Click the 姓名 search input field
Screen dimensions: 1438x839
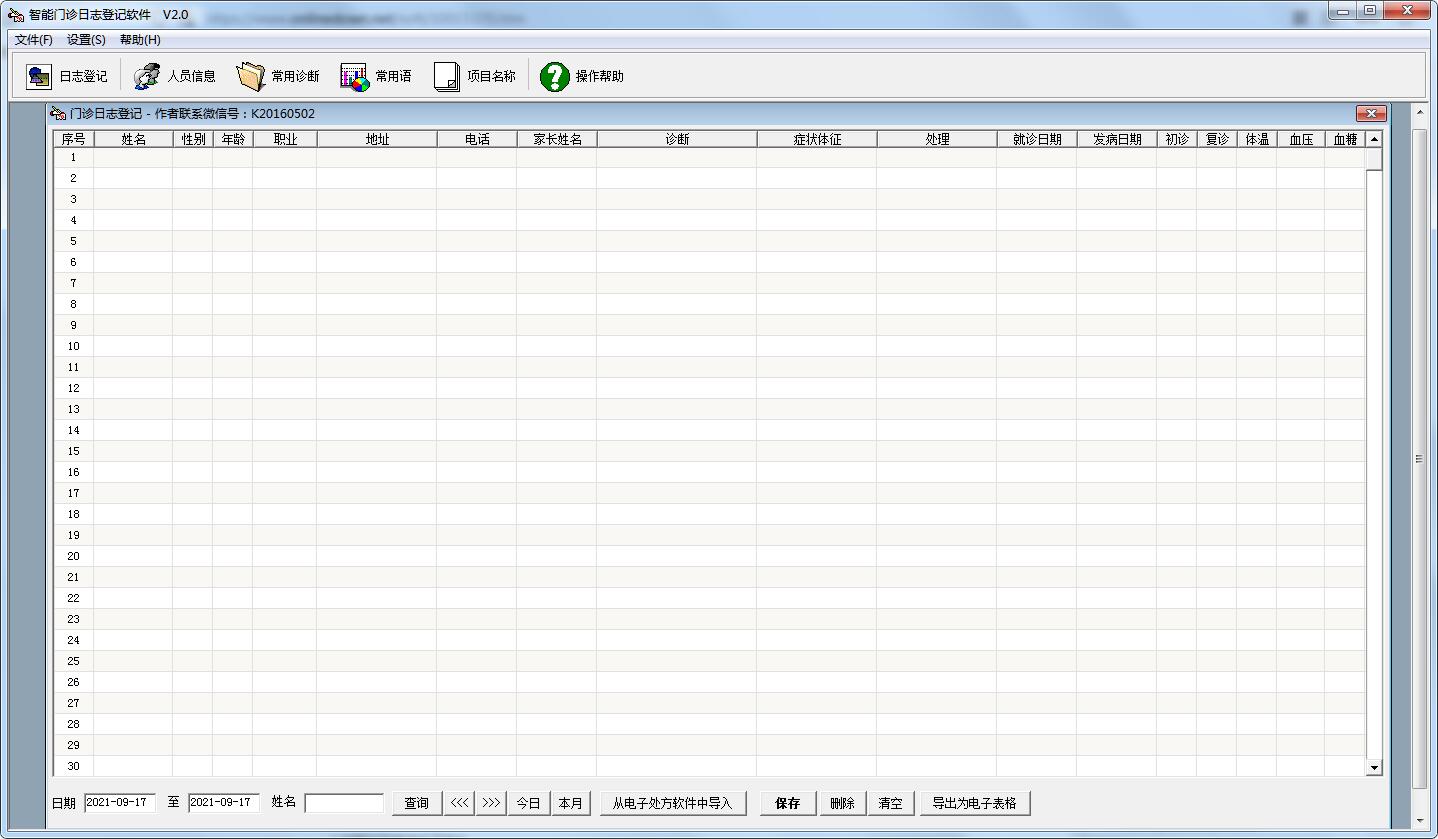pos(344,803)
